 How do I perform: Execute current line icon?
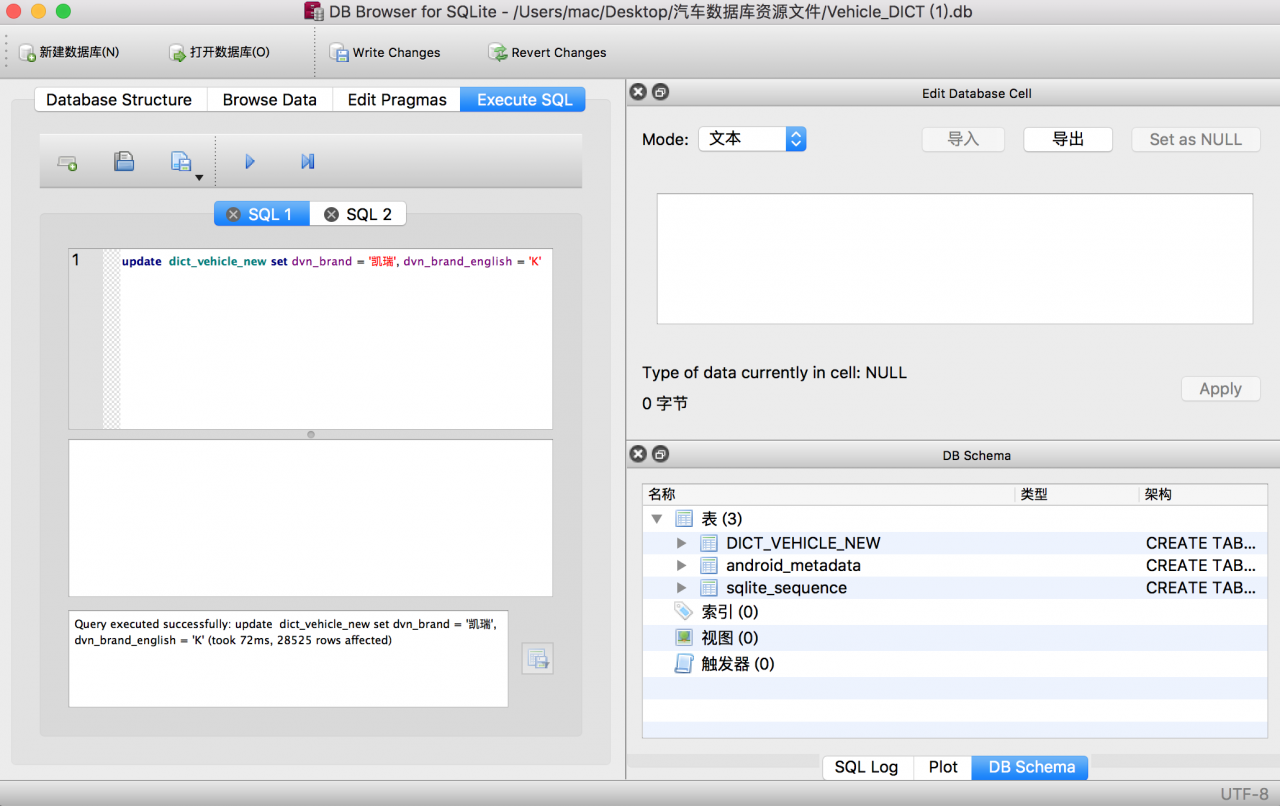click(307, 161)
